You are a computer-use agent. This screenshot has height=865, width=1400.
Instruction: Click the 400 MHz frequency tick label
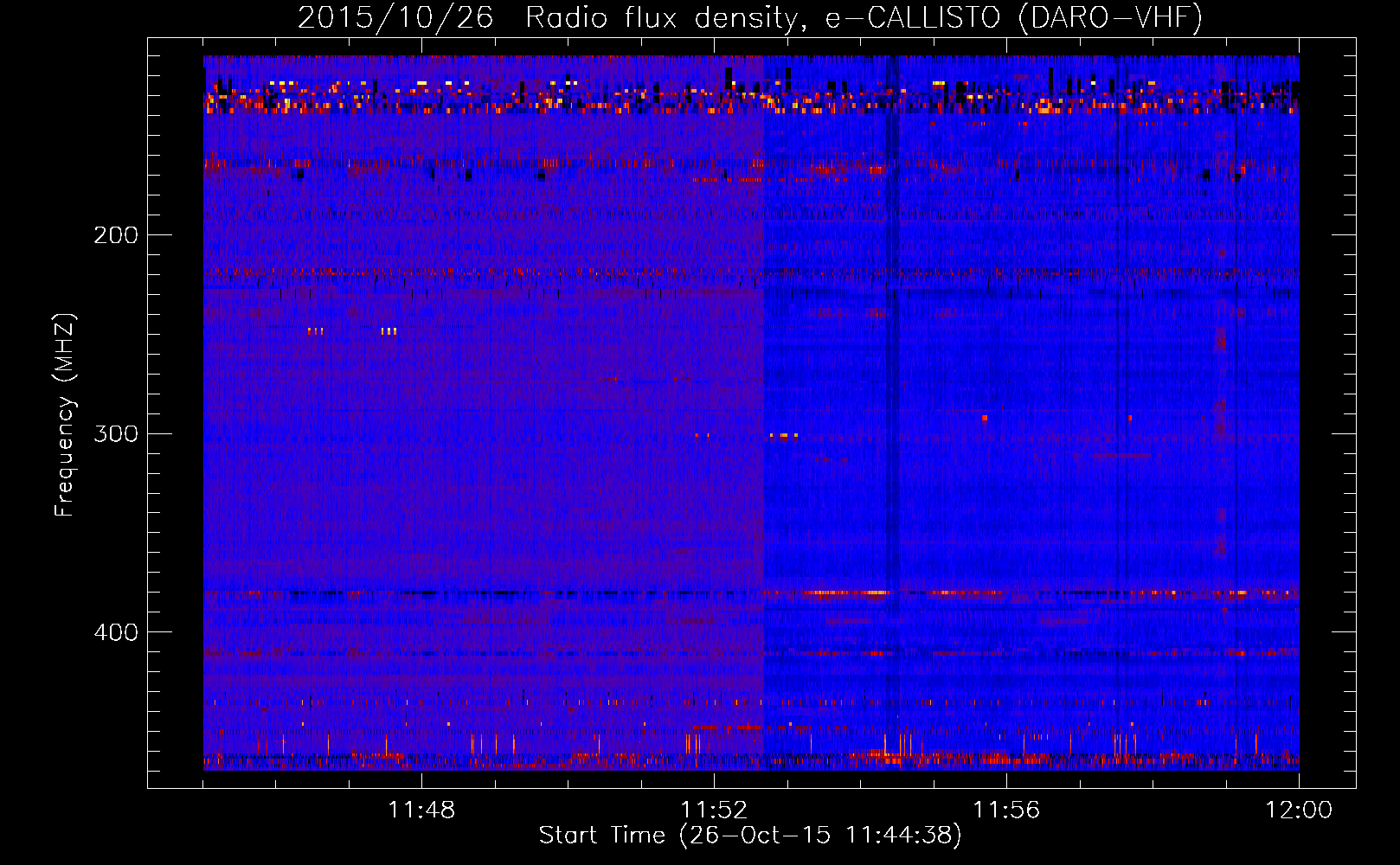tap(116, 632)
